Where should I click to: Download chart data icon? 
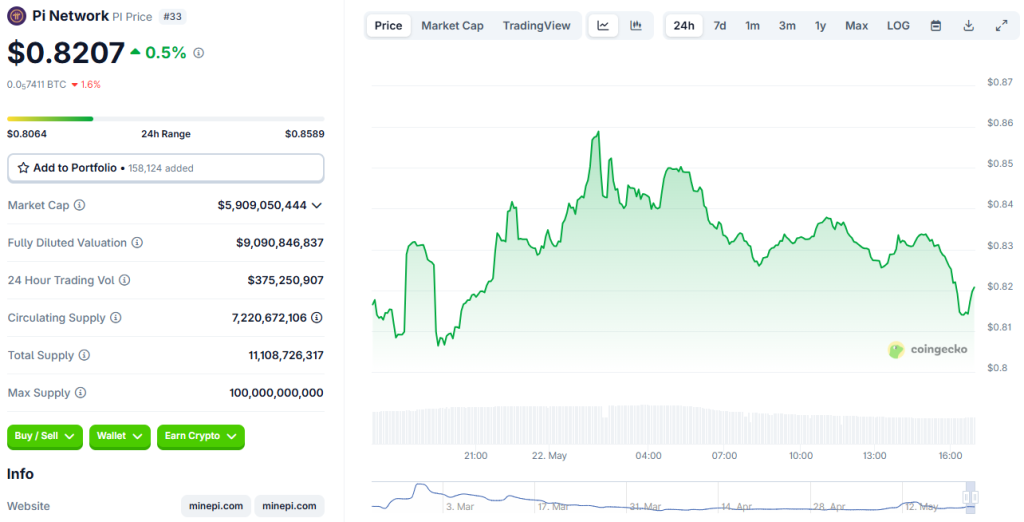(x=968, y=26)
